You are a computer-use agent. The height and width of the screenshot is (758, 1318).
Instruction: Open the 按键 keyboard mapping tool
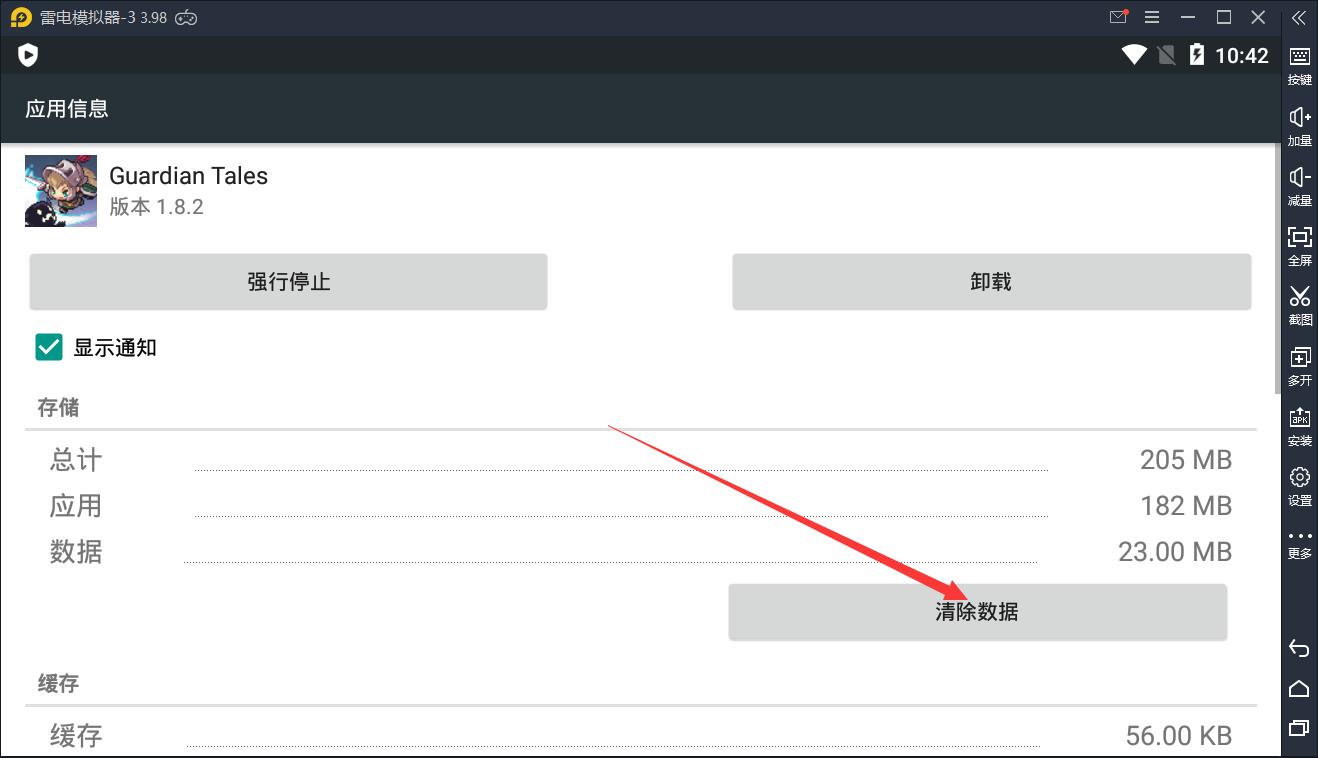point(1299,65)
